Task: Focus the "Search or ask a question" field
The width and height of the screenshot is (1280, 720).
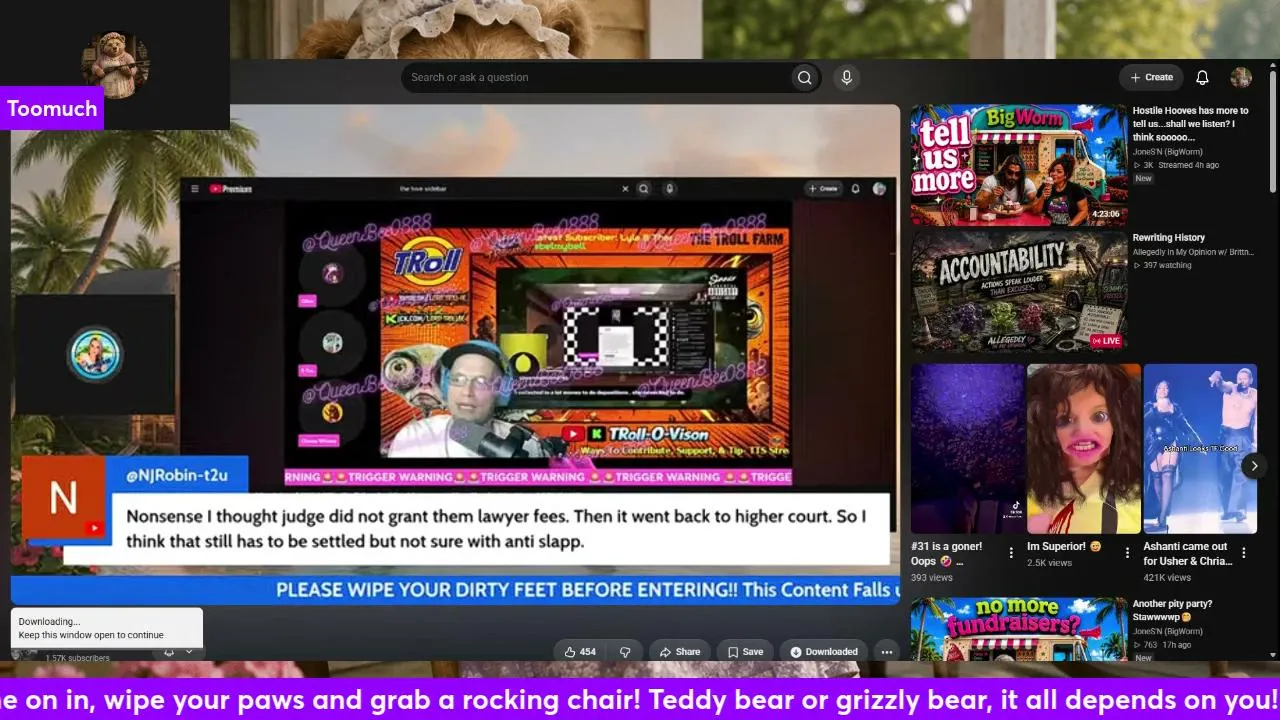Action: pos(595,77)
